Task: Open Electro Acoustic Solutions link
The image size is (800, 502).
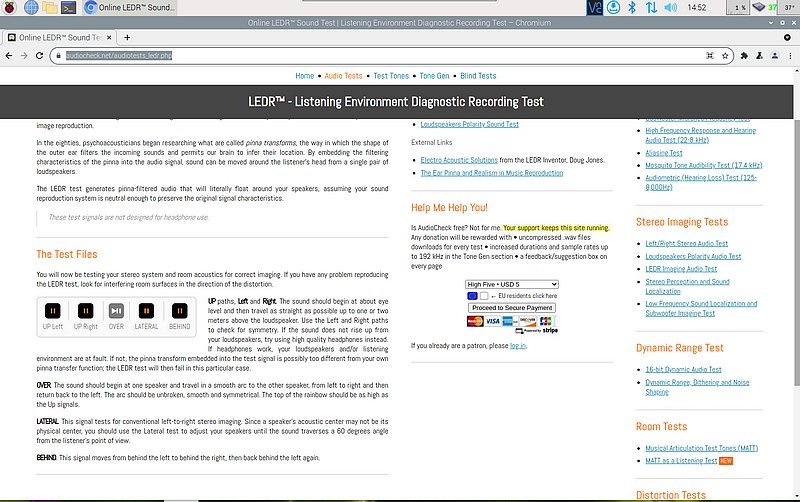Action: click(459, 160)
